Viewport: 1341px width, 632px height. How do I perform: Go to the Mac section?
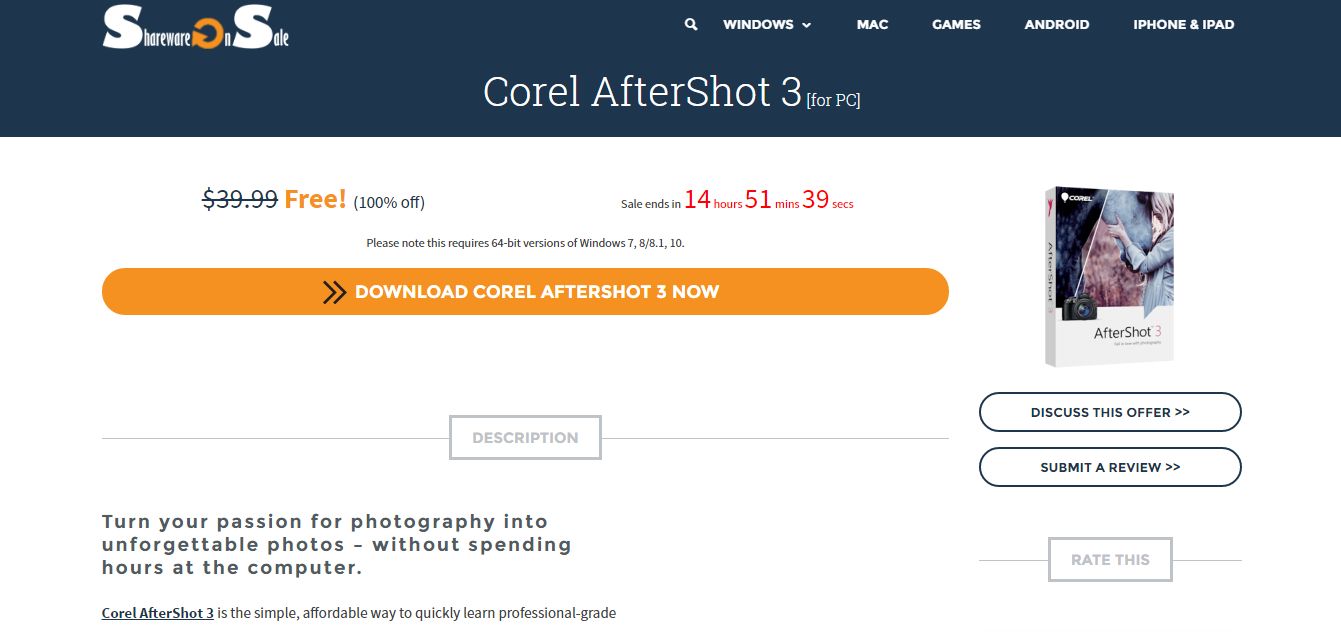[x=872, y=24]
